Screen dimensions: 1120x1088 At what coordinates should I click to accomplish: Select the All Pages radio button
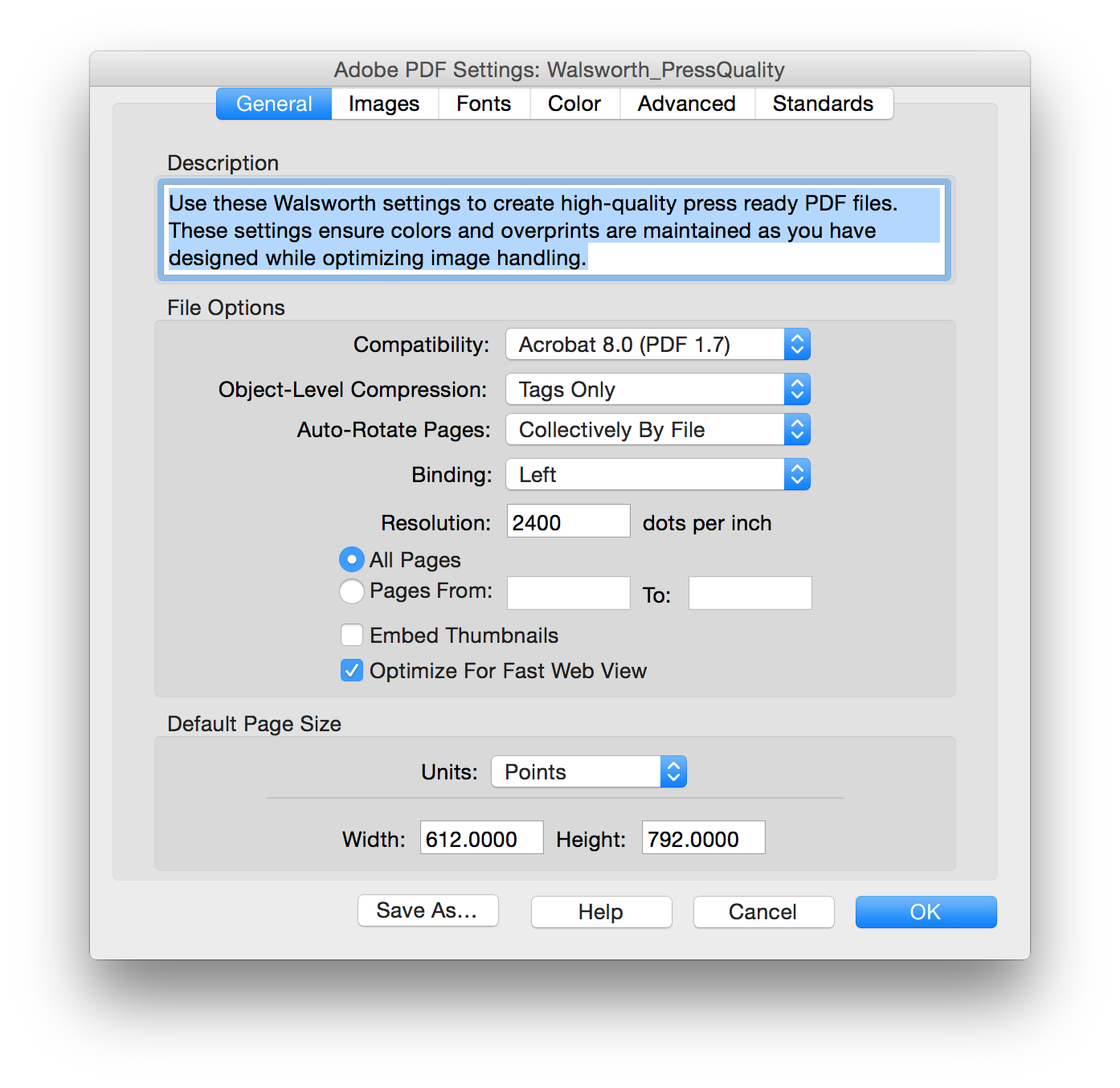point(351,559)
